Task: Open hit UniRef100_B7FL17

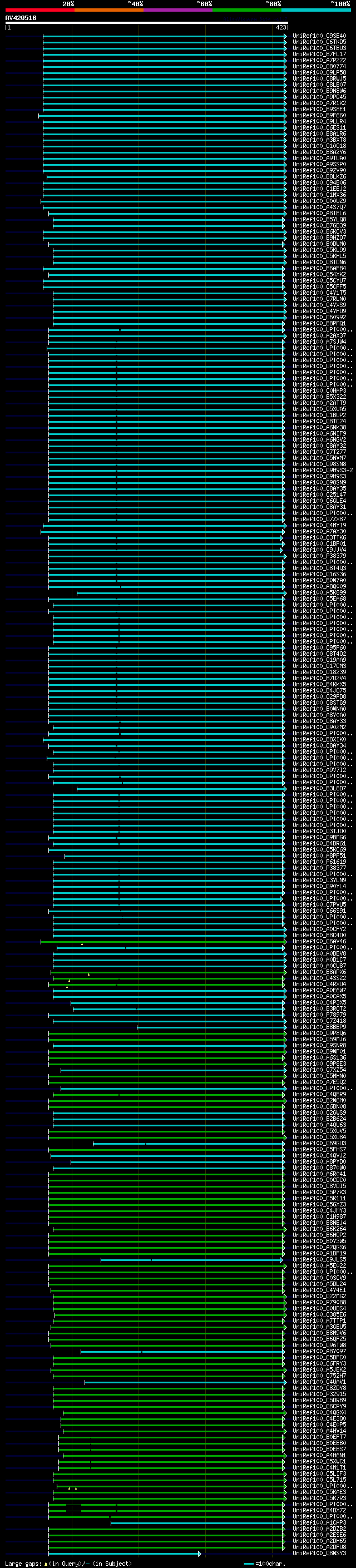Action: pos(319,54)
